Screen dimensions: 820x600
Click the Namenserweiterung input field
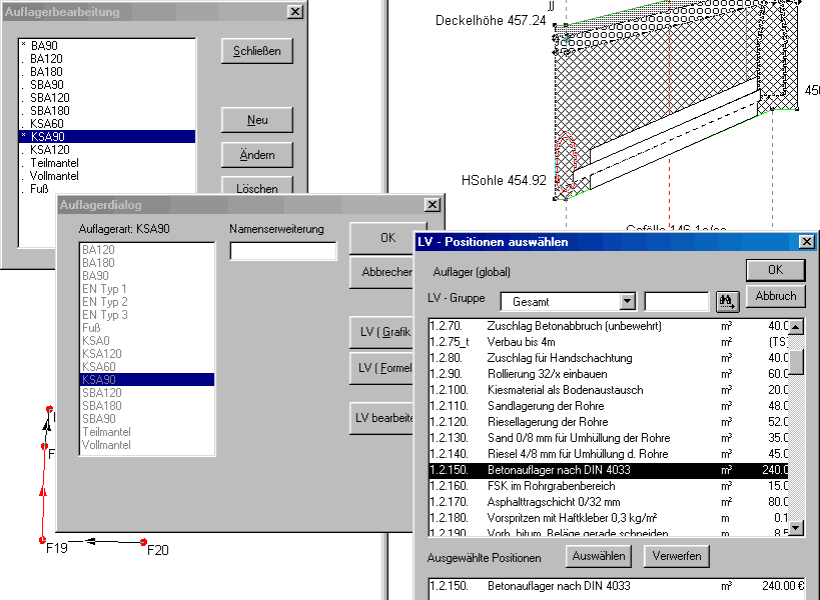[283, 251]
